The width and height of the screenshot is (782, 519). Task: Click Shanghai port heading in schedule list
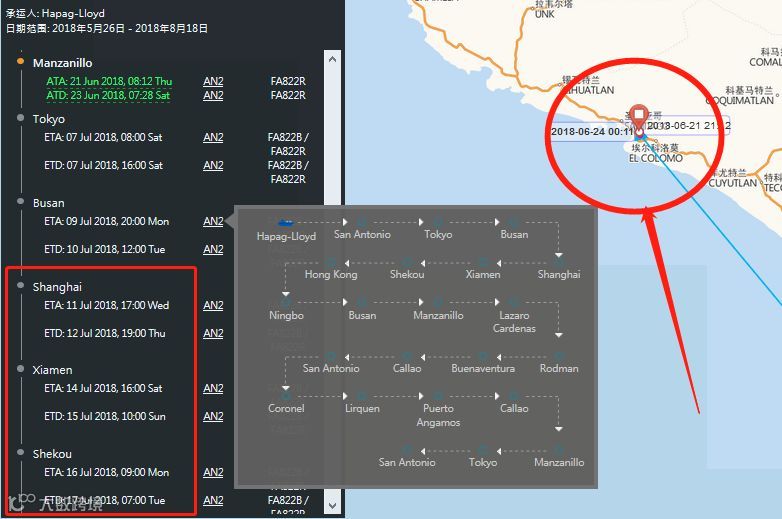point(57,287)
